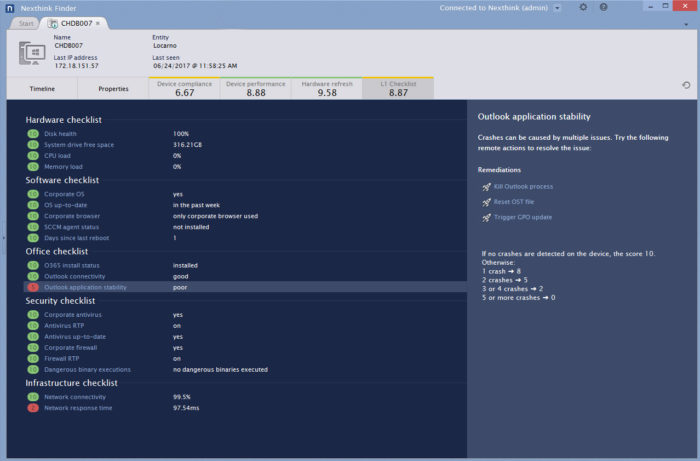Image resolution: width=700 pixels, height=461 pixels.
Task: Expand the connection dropdown arrow
Action: (x=557, y=8)
